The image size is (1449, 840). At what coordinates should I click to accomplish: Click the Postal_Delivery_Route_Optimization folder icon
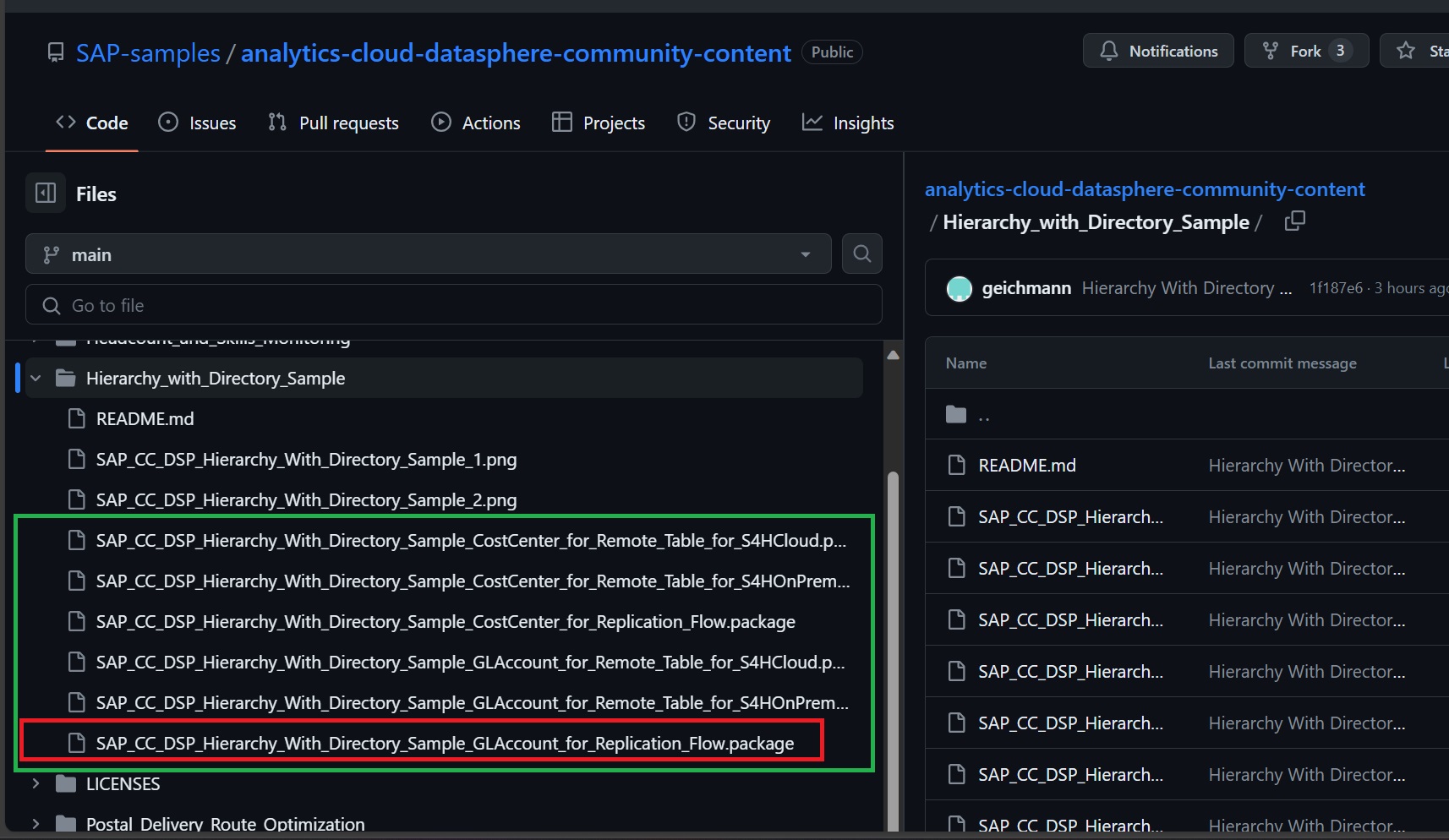65,824
